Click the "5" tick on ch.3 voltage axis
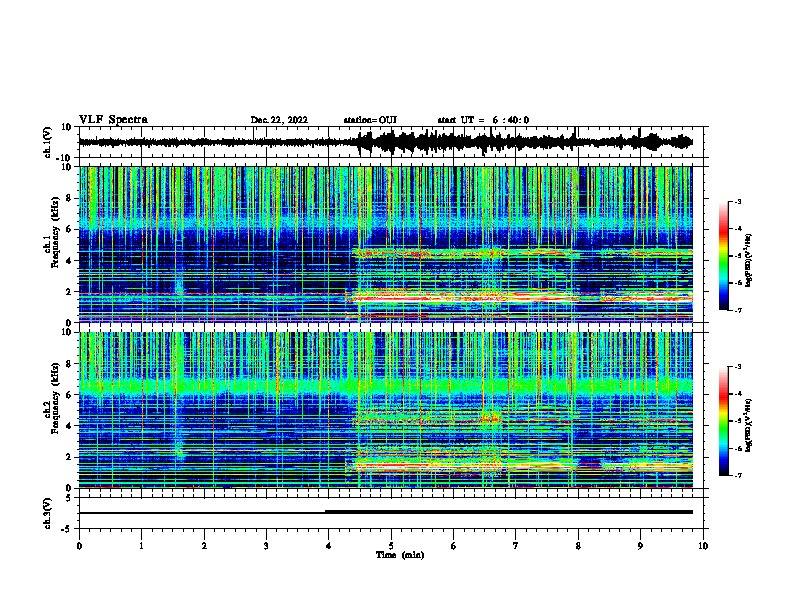This screenshot has height=612, width=792. point(69,498)
